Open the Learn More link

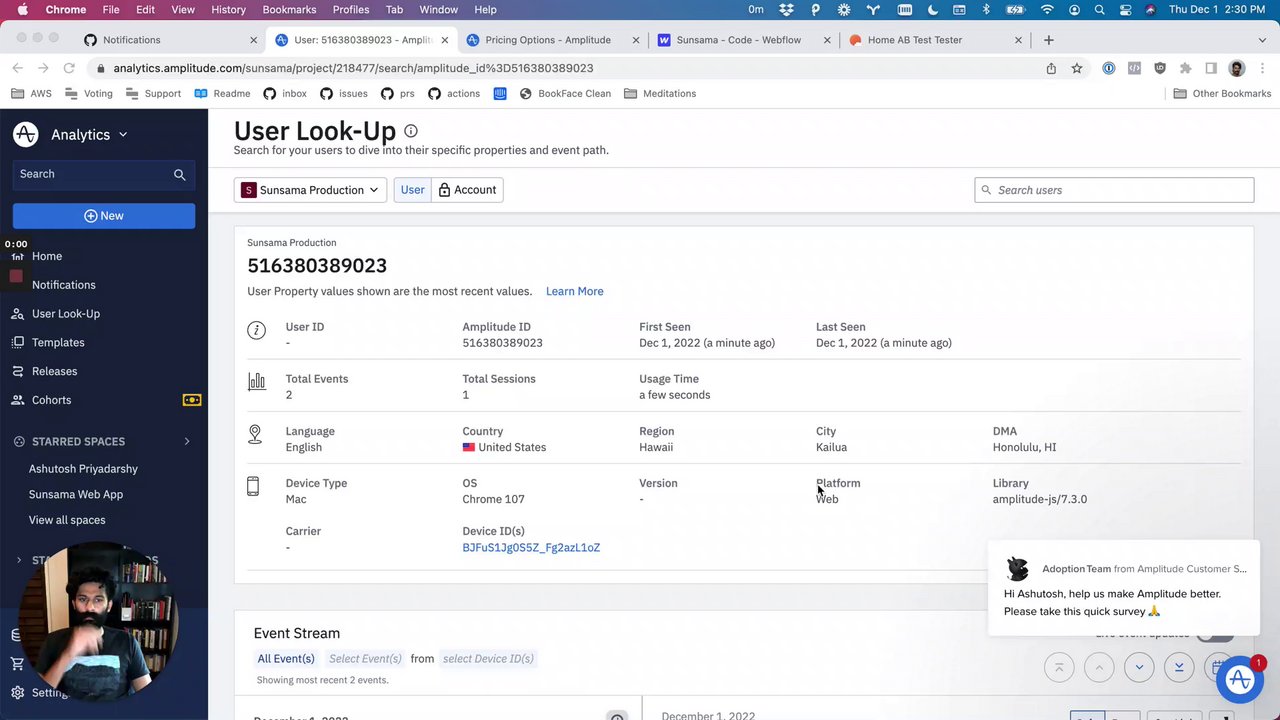(x=575, y=292)
